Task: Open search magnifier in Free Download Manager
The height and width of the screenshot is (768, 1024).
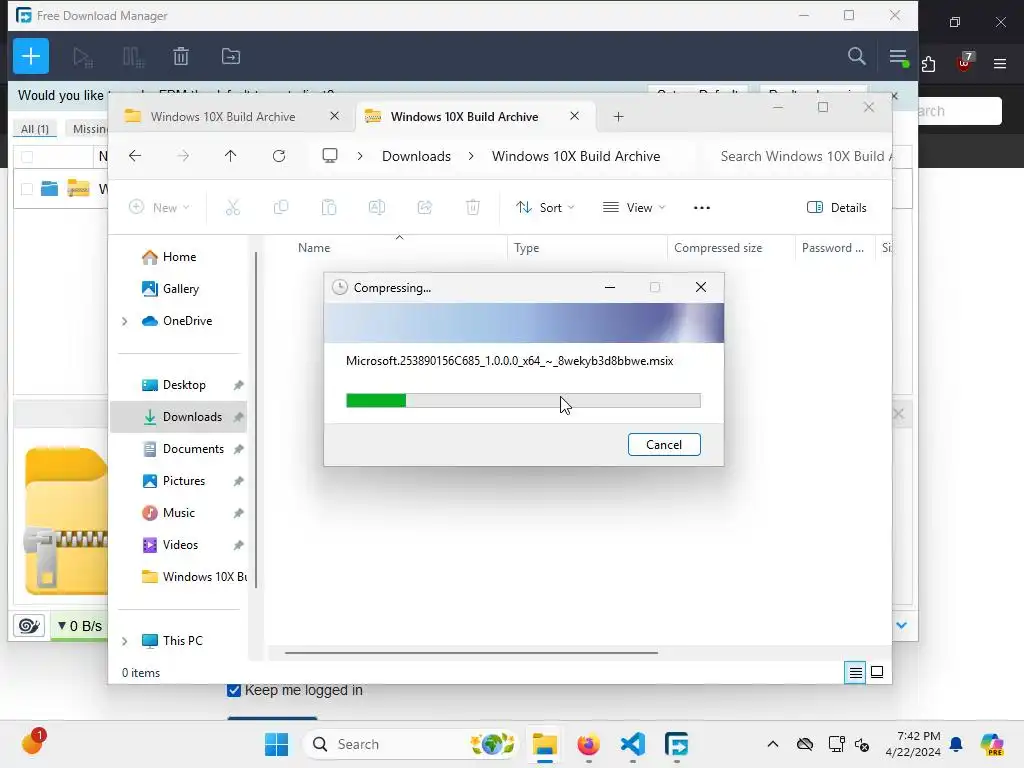Action: 856,56
